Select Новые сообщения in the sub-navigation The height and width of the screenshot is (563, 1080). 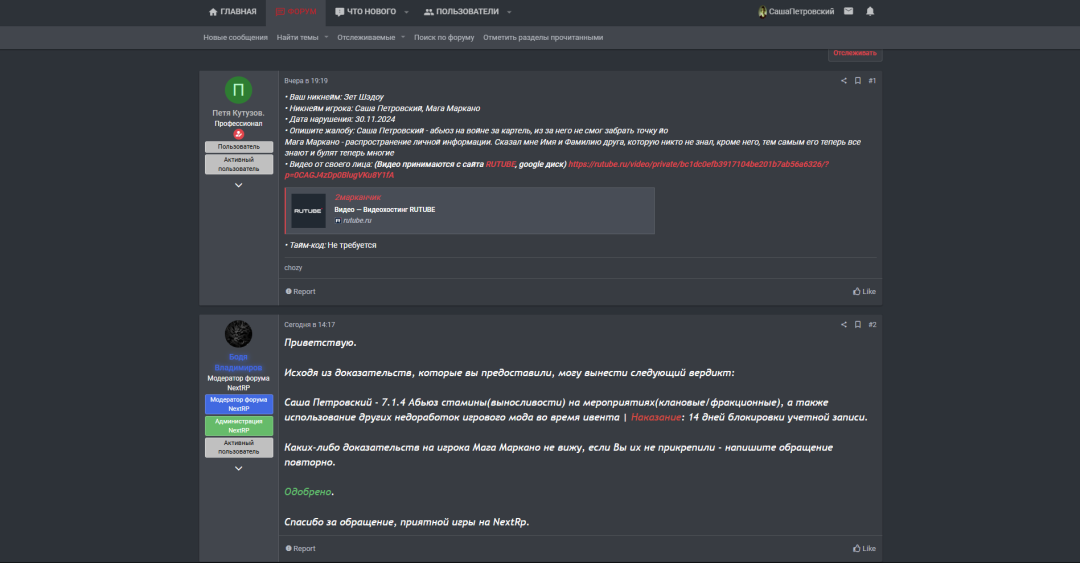pyautogui.click(x=235, y=37)
